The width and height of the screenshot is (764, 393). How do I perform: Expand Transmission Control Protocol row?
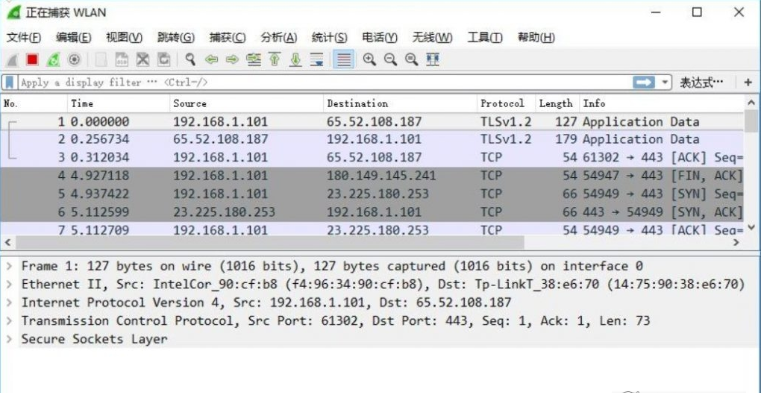(x=9, y=321)
